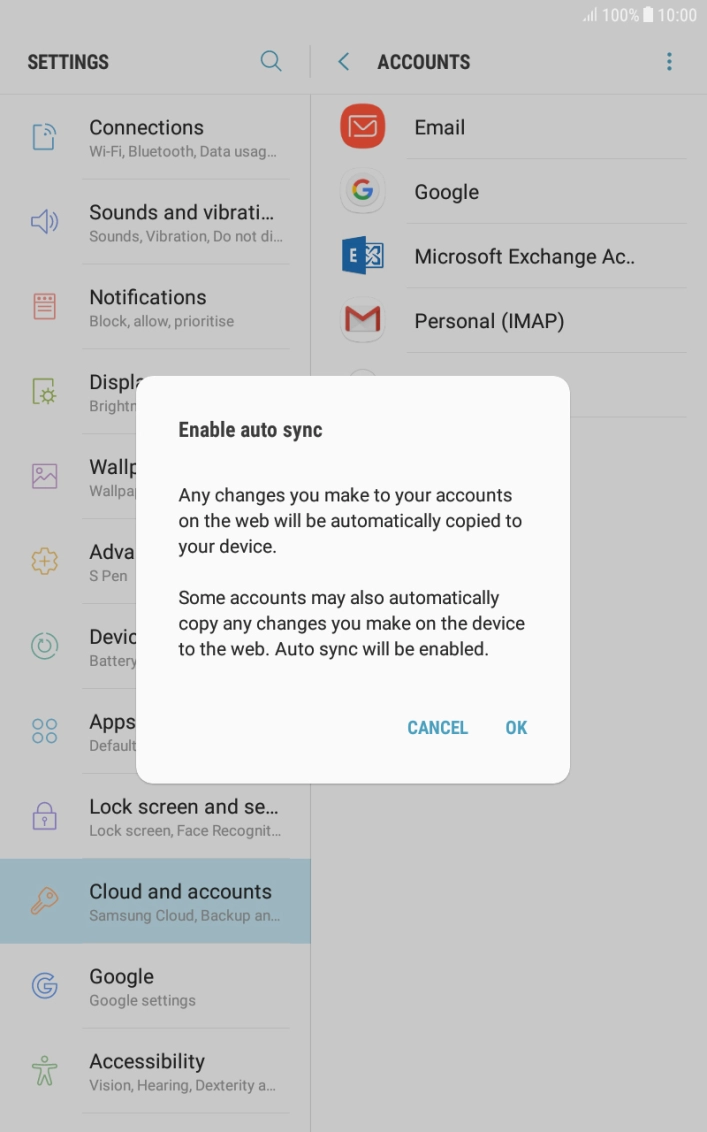
Task: Go back using Accounts back arrow
Action: click(344, 62)
